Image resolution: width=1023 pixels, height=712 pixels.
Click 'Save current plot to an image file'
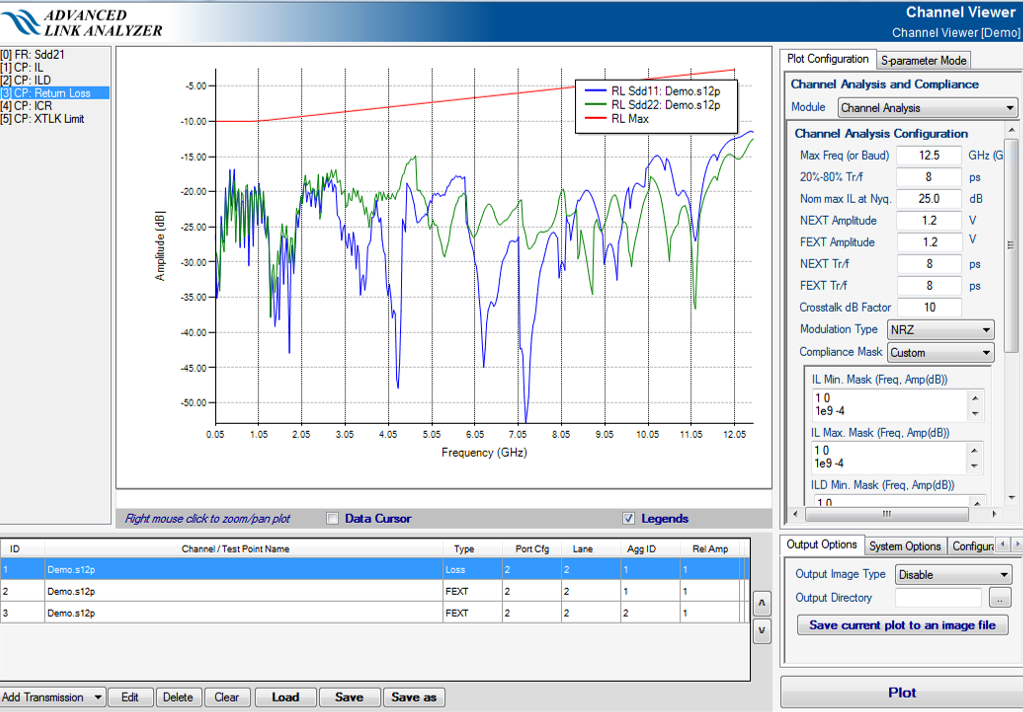(x=902, y=625)
